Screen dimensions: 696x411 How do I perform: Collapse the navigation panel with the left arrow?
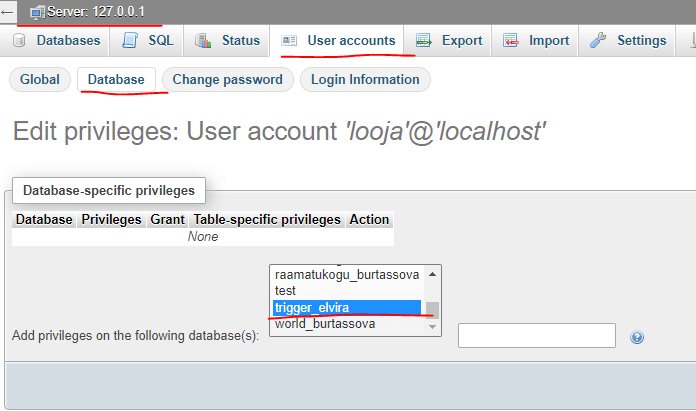(8, 12)
